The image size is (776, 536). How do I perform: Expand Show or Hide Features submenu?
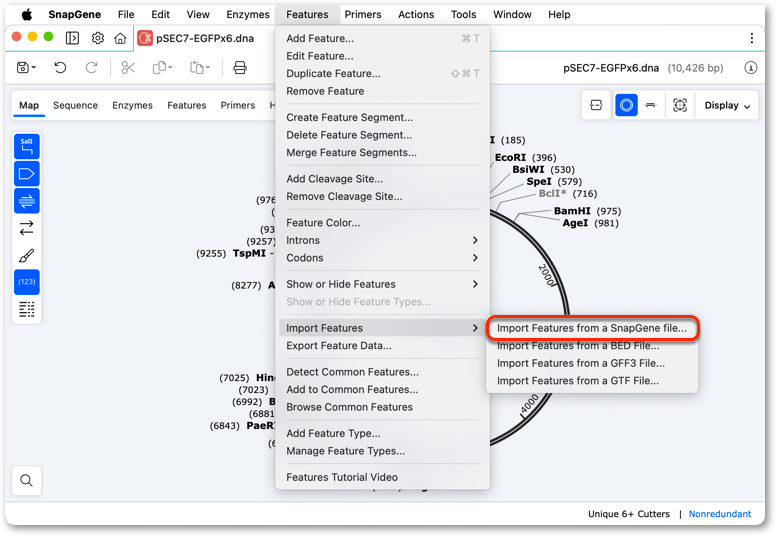click(382, 284)
